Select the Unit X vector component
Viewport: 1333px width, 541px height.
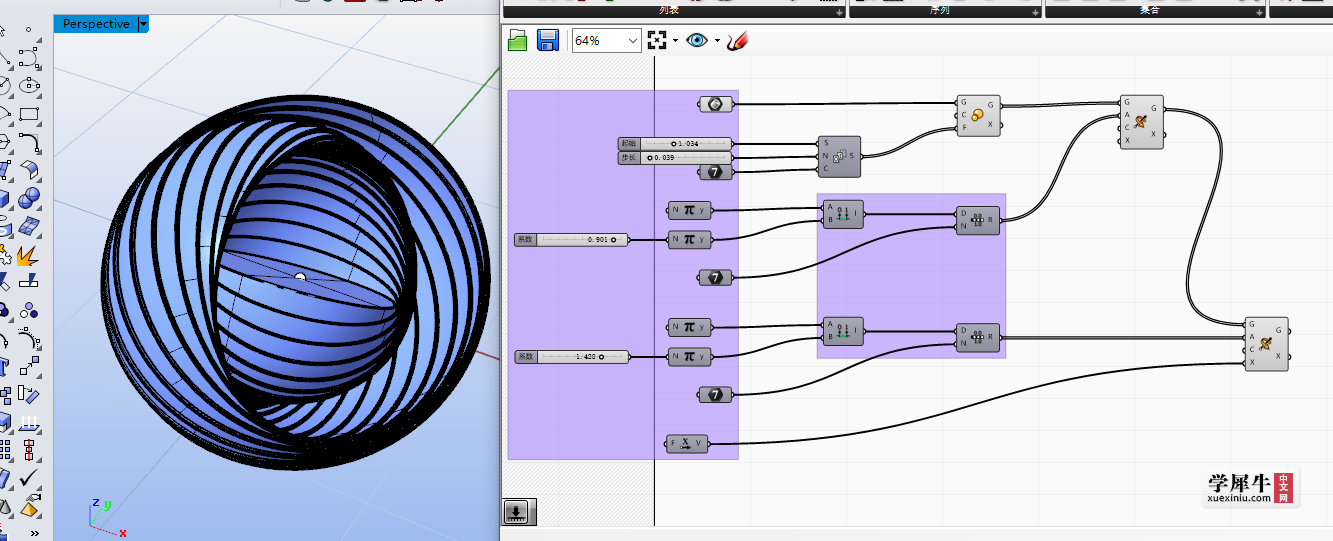pos(687,444)
